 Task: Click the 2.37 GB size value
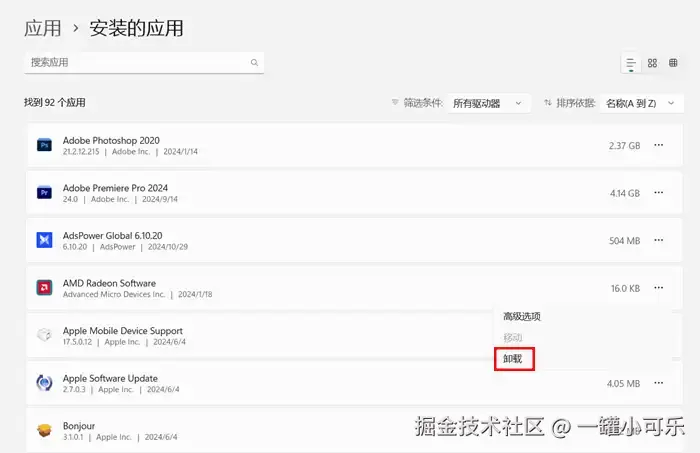625,145
